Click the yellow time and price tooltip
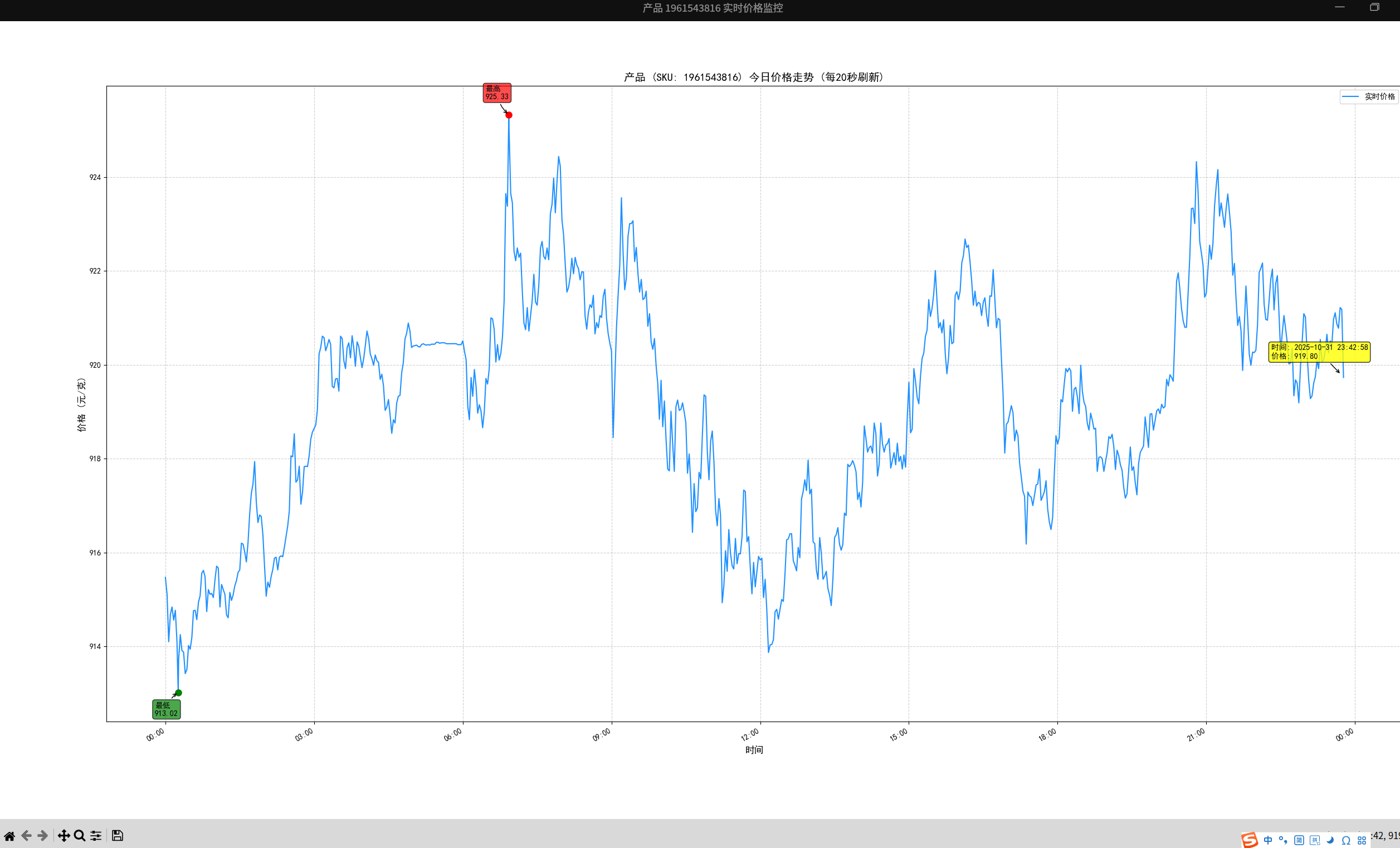 (1319, 352)
